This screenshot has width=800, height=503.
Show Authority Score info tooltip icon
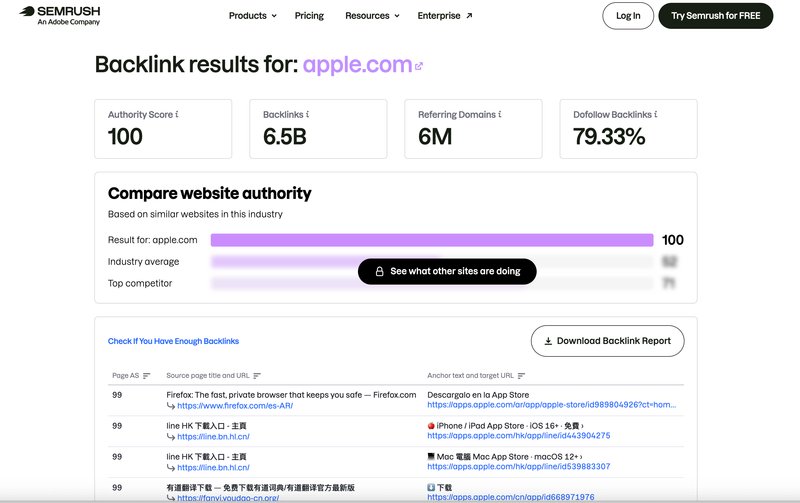click(177, 114)
